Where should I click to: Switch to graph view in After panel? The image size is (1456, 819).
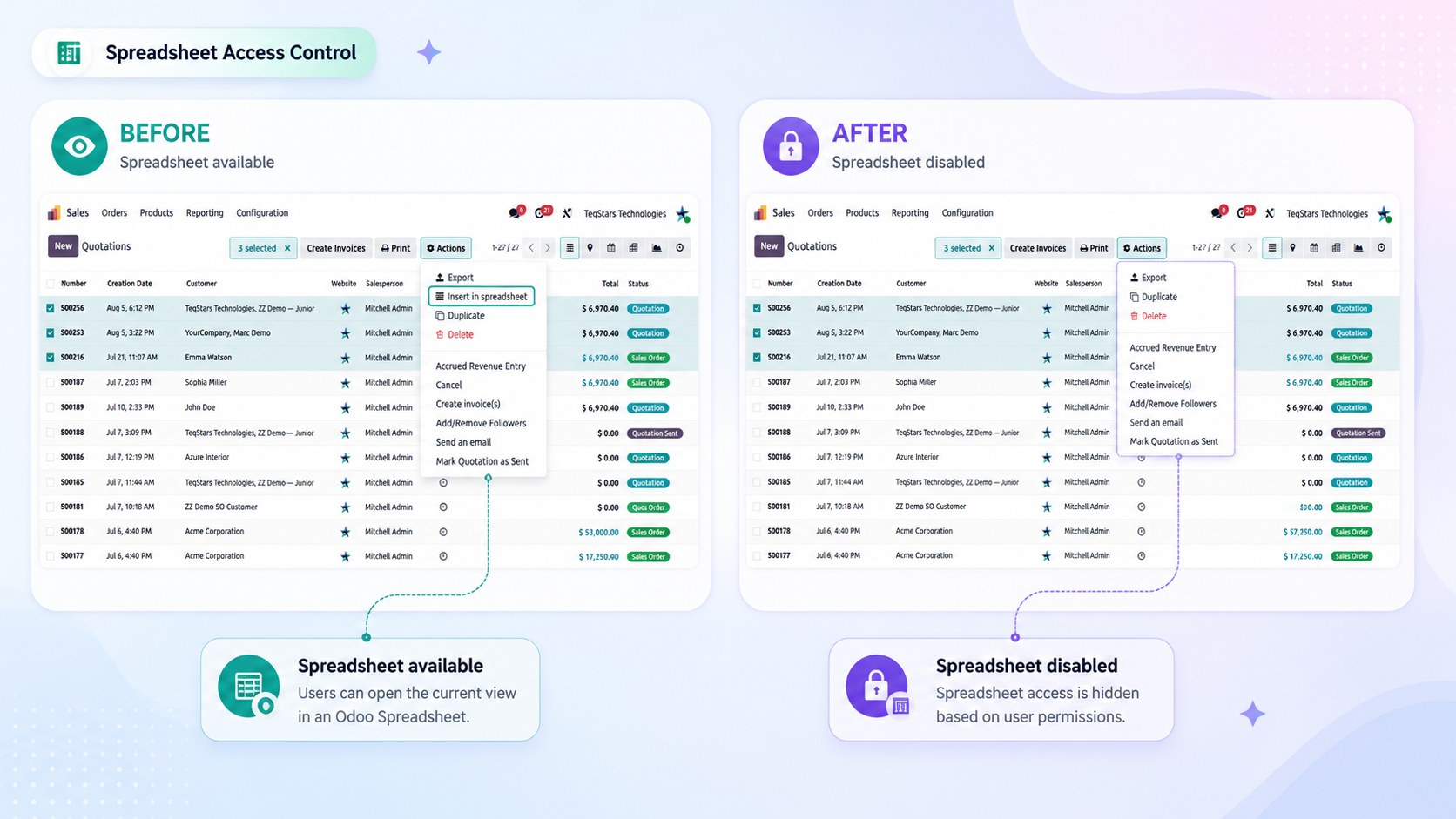(x=1358, y=248)
